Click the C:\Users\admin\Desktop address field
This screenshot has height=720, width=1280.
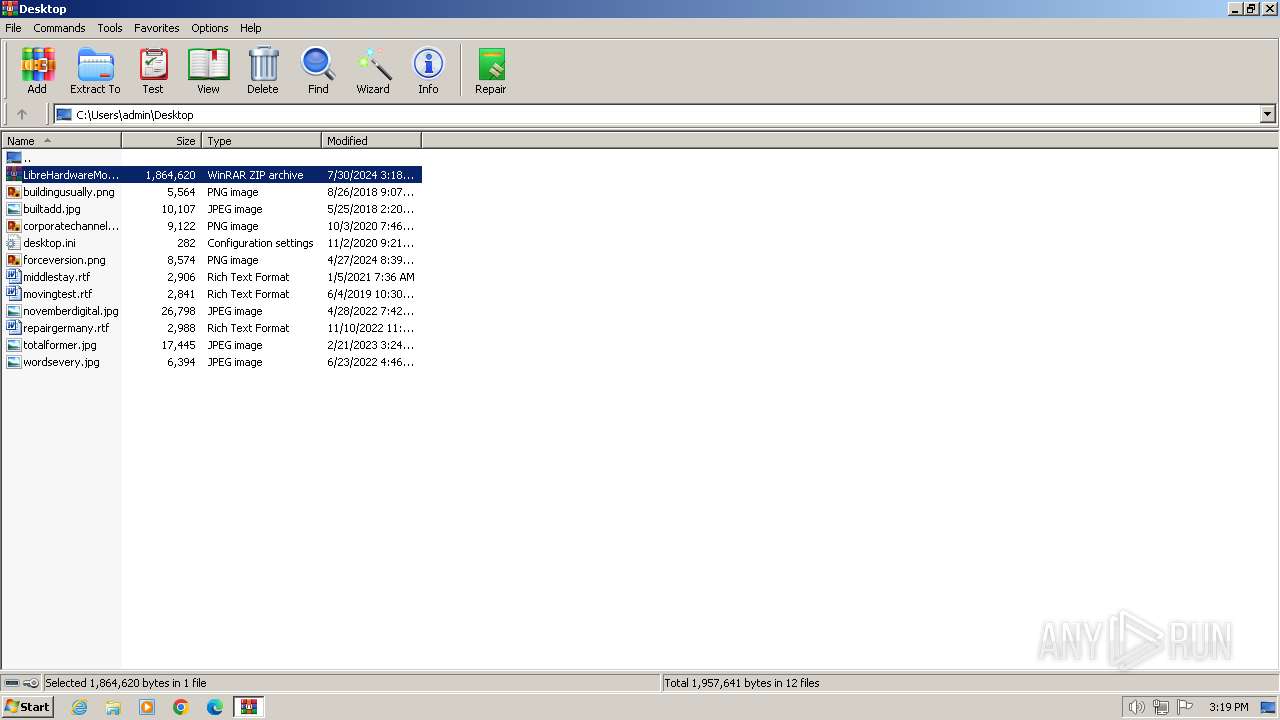tap(657, 114)
